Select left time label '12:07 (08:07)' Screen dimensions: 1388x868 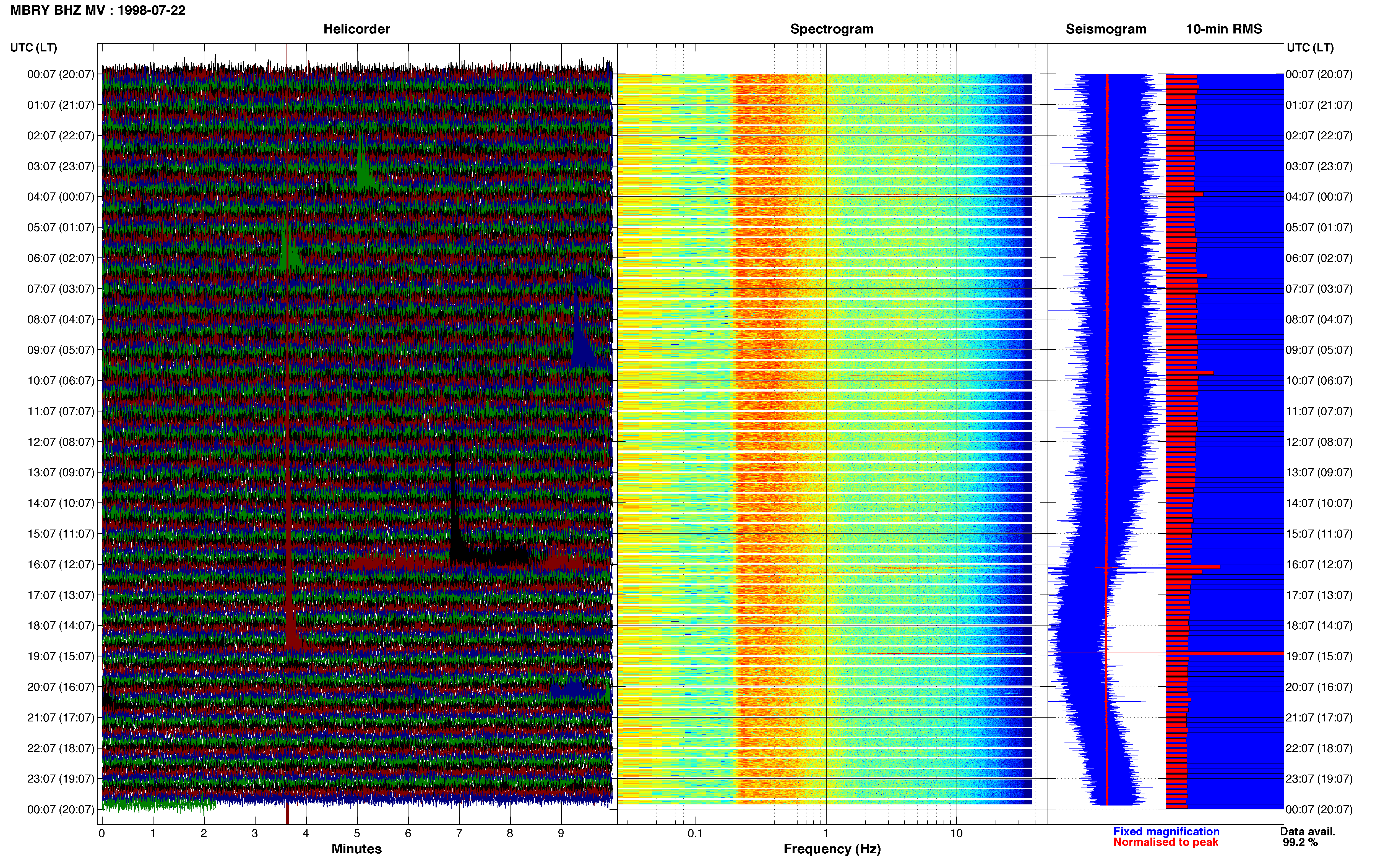pos(61,442)
